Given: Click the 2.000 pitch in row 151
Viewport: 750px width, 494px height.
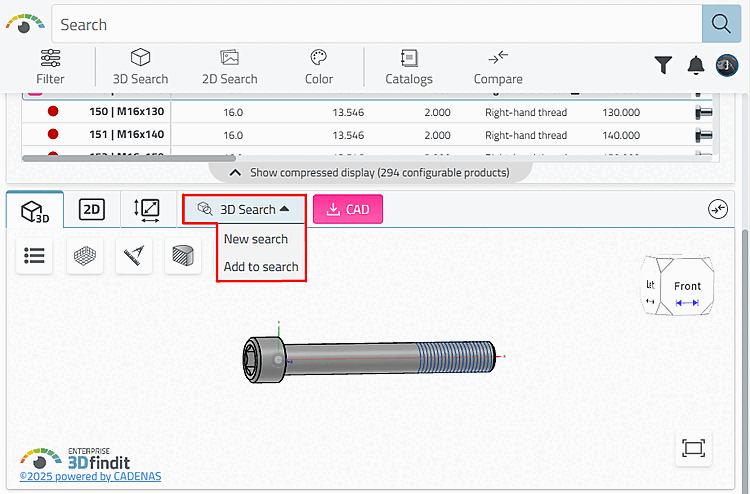Looking at the screenshot, I should pos(437,135).
